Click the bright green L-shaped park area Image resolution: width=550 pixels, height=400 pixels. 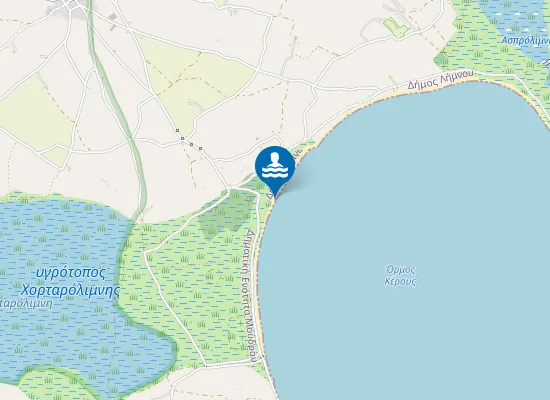[395, 27]
